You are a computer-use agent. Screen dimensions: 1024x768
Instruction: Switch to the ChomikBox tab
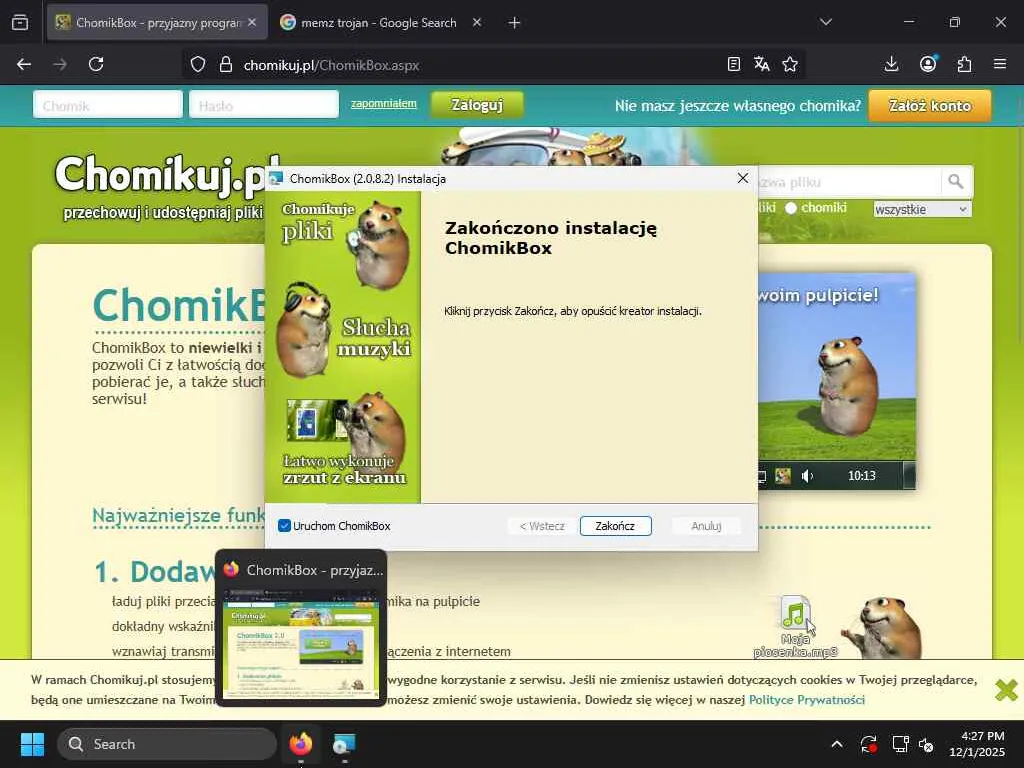coord(157,22)
